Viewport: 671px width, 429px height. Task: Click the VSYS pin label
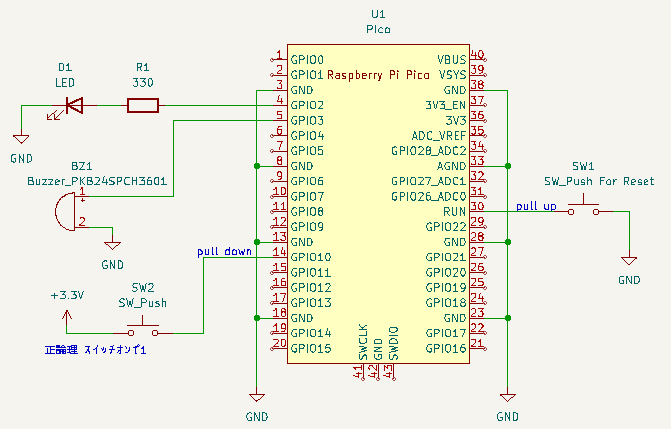452,75
